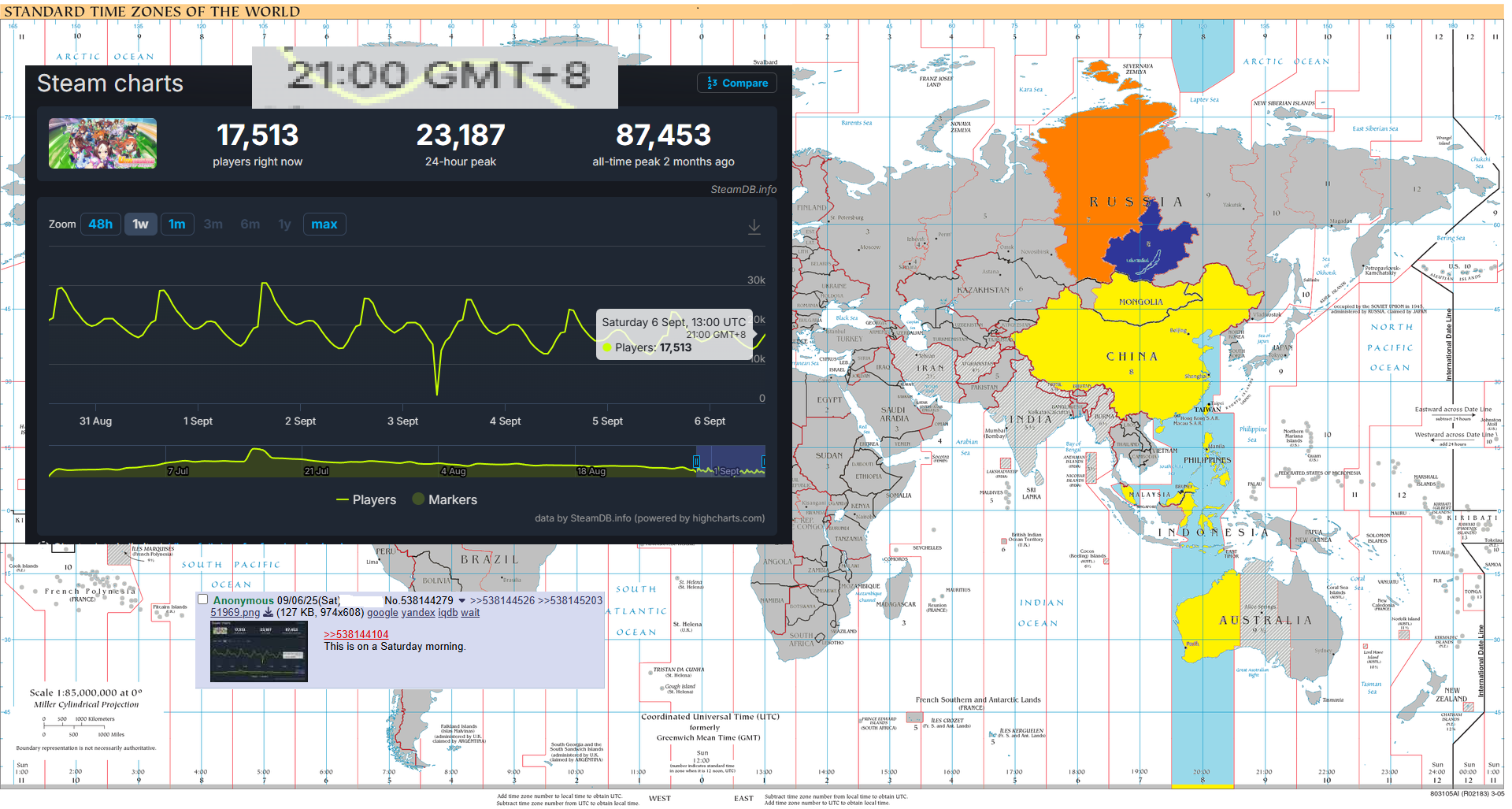Search the image with google link
This screenshot has height=809, width=1512.
click(x=383, y=613)
